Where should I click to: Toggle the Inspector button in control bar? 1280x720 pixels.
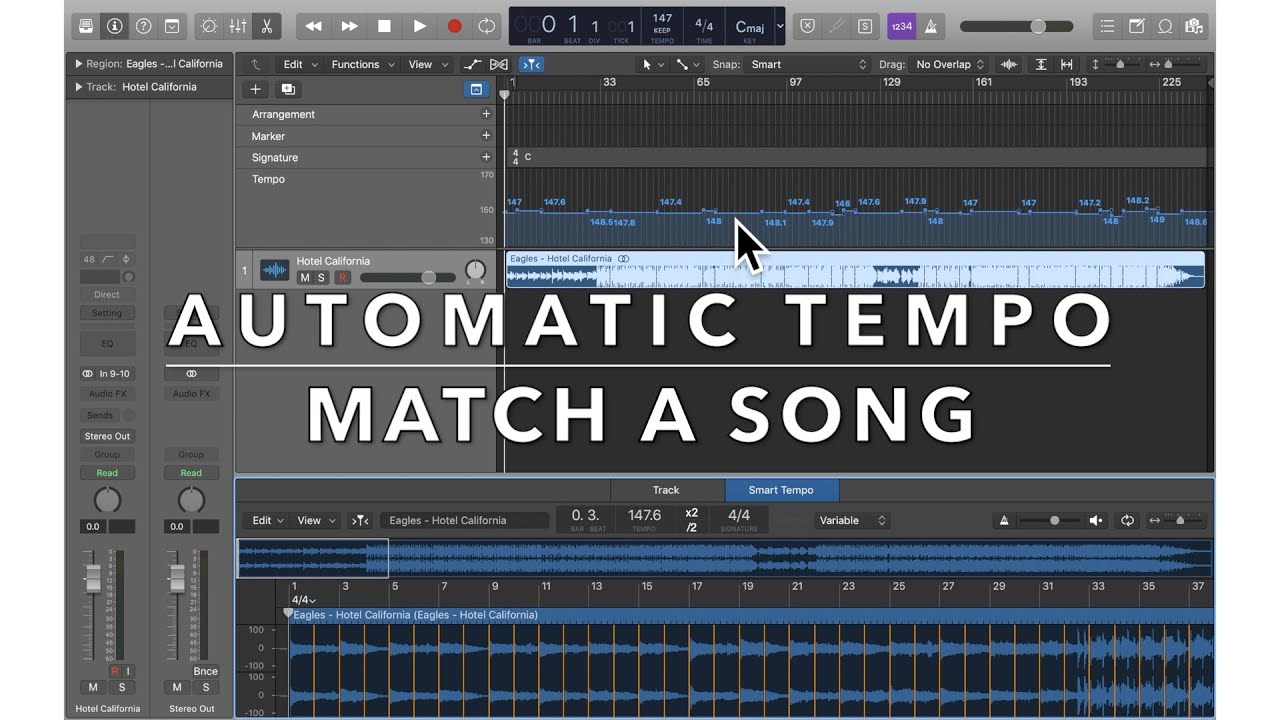click(114, 26)
